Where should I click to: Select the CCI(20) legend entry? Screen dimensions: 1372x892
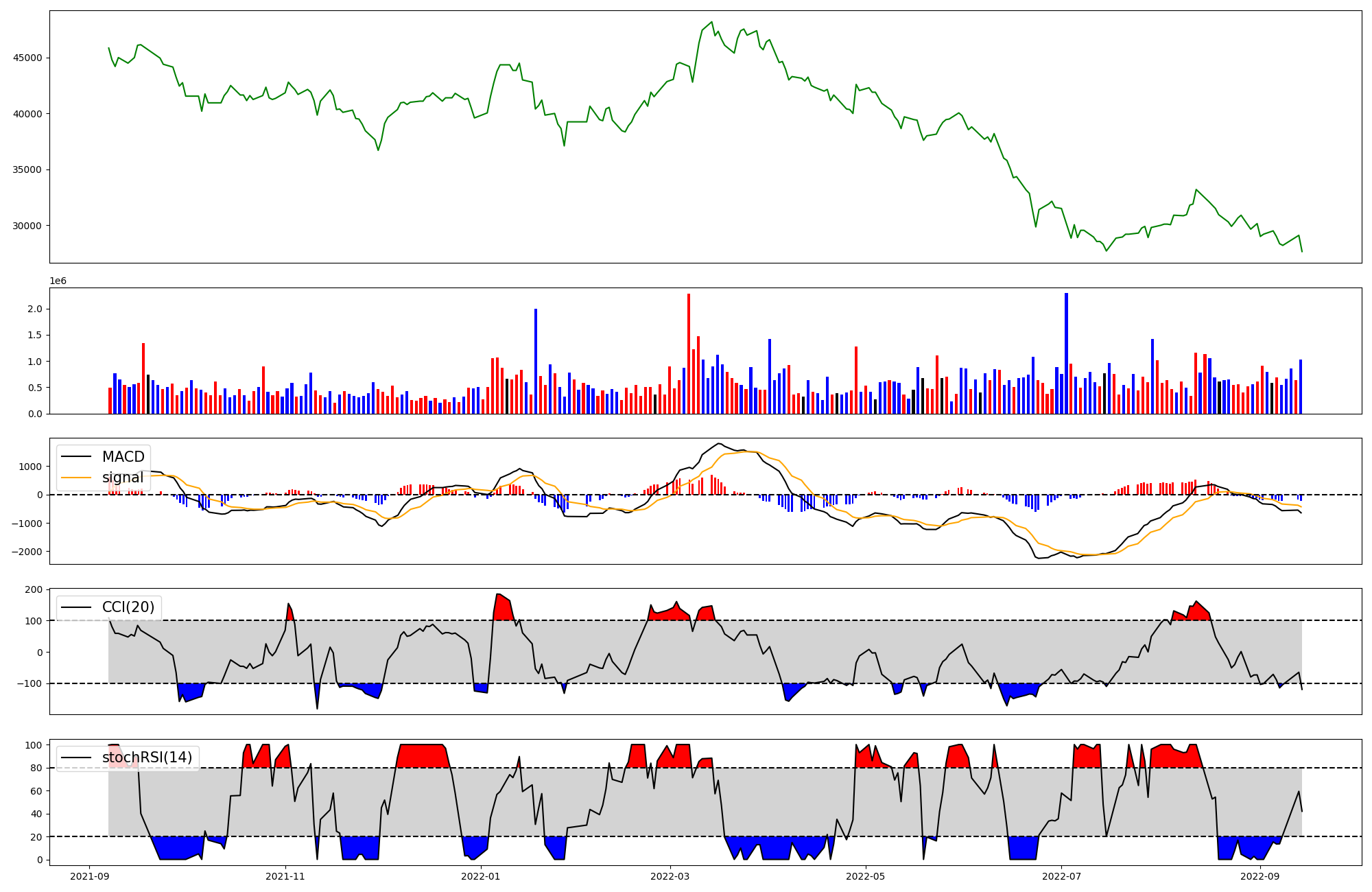(128, 607)
